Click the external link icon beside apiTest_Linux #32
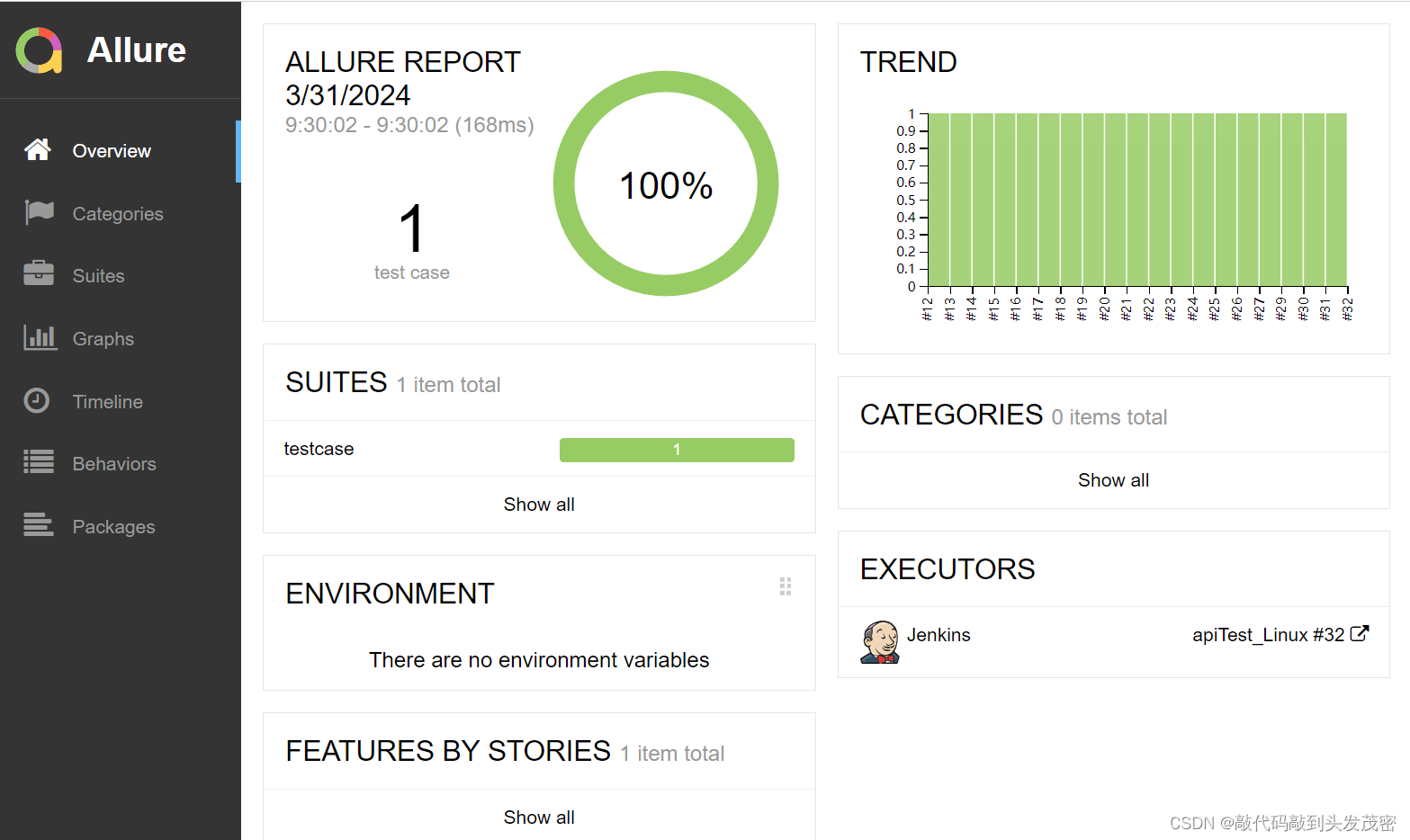Screen dimensions: 1410x840 [x=1360, y=633]
